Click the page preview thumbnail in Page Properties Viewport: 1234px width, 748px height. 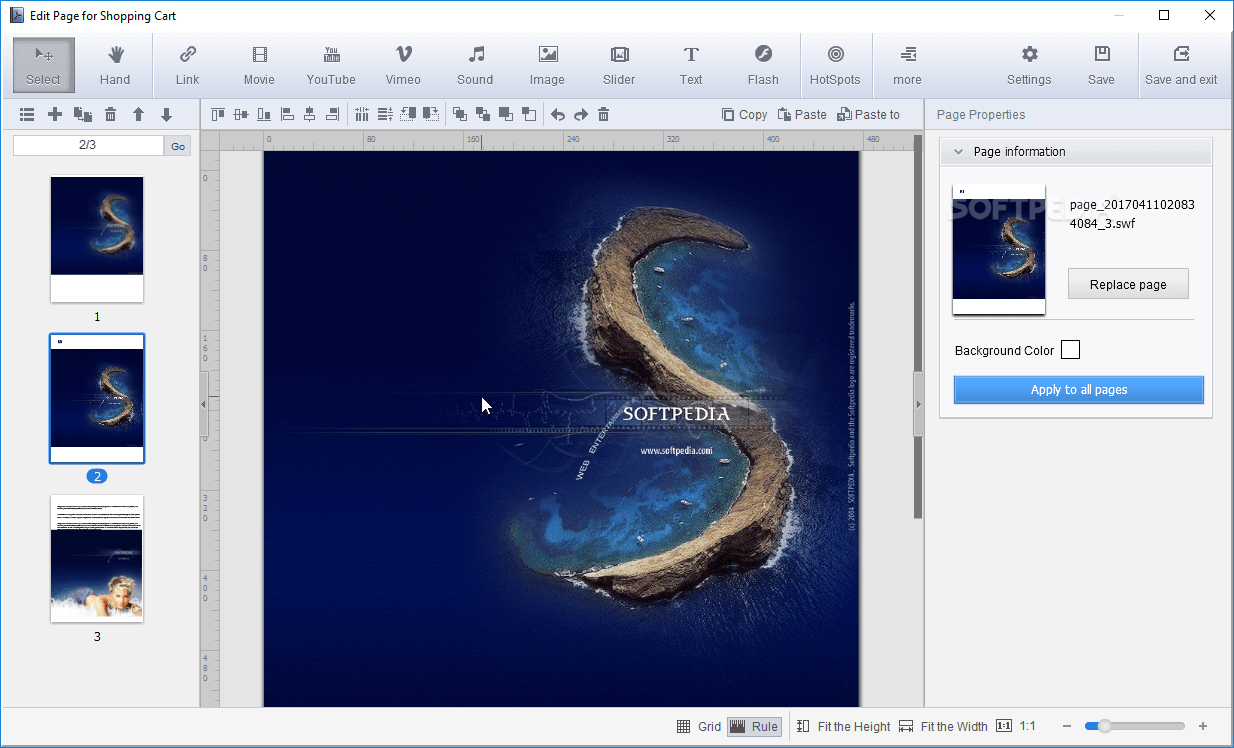(999, 250)
